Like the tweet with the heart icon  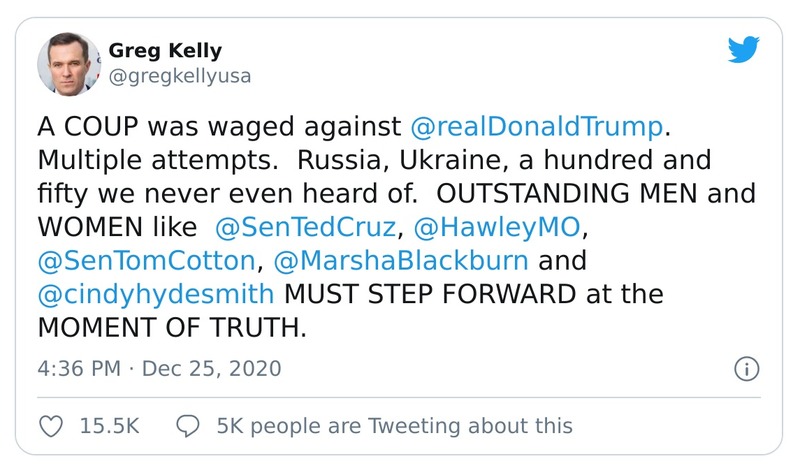click(50, 426)
